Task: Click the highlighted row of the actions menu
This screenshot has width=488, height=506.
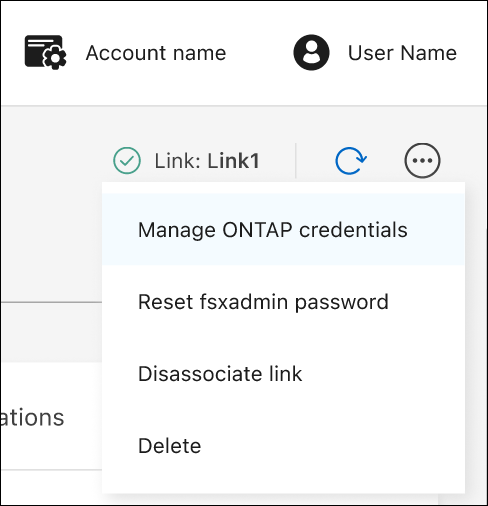Action: pos(283,229)
